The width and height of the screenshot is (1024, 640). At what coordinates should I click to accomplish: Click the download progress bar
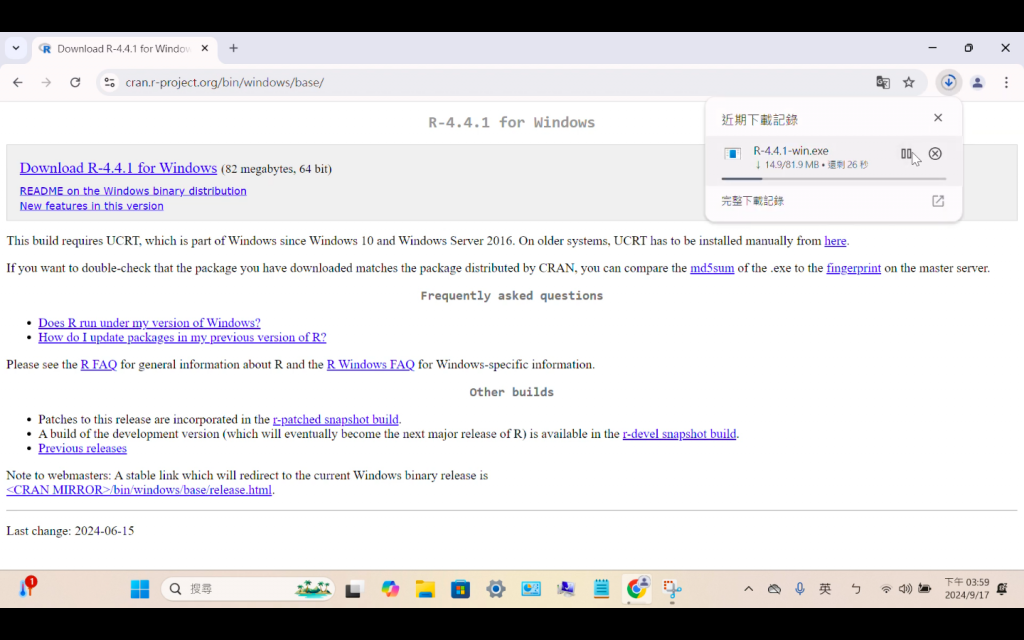tap(833, 178)
